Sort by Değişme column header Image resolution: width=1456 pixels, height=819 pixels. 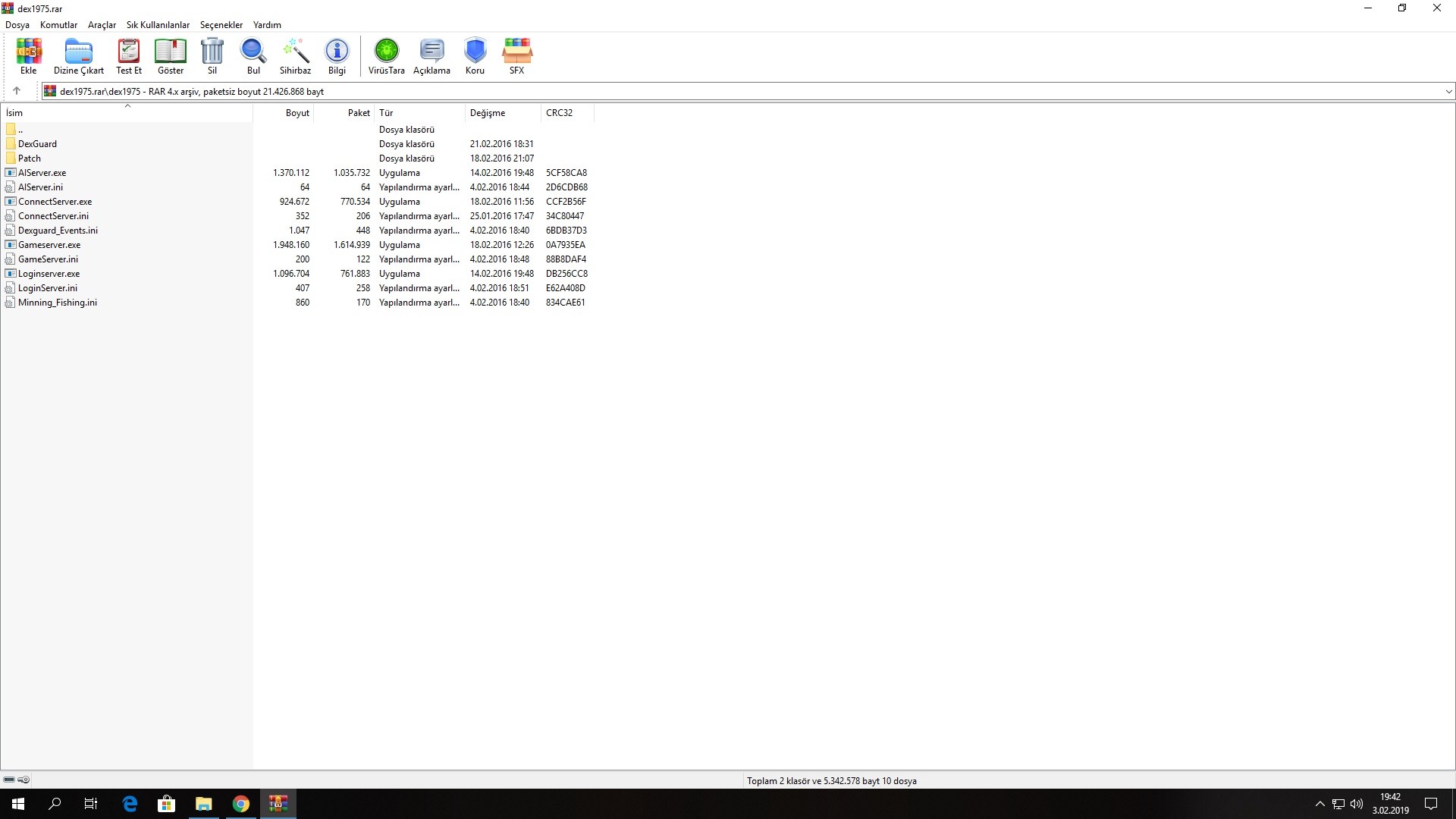503,113
